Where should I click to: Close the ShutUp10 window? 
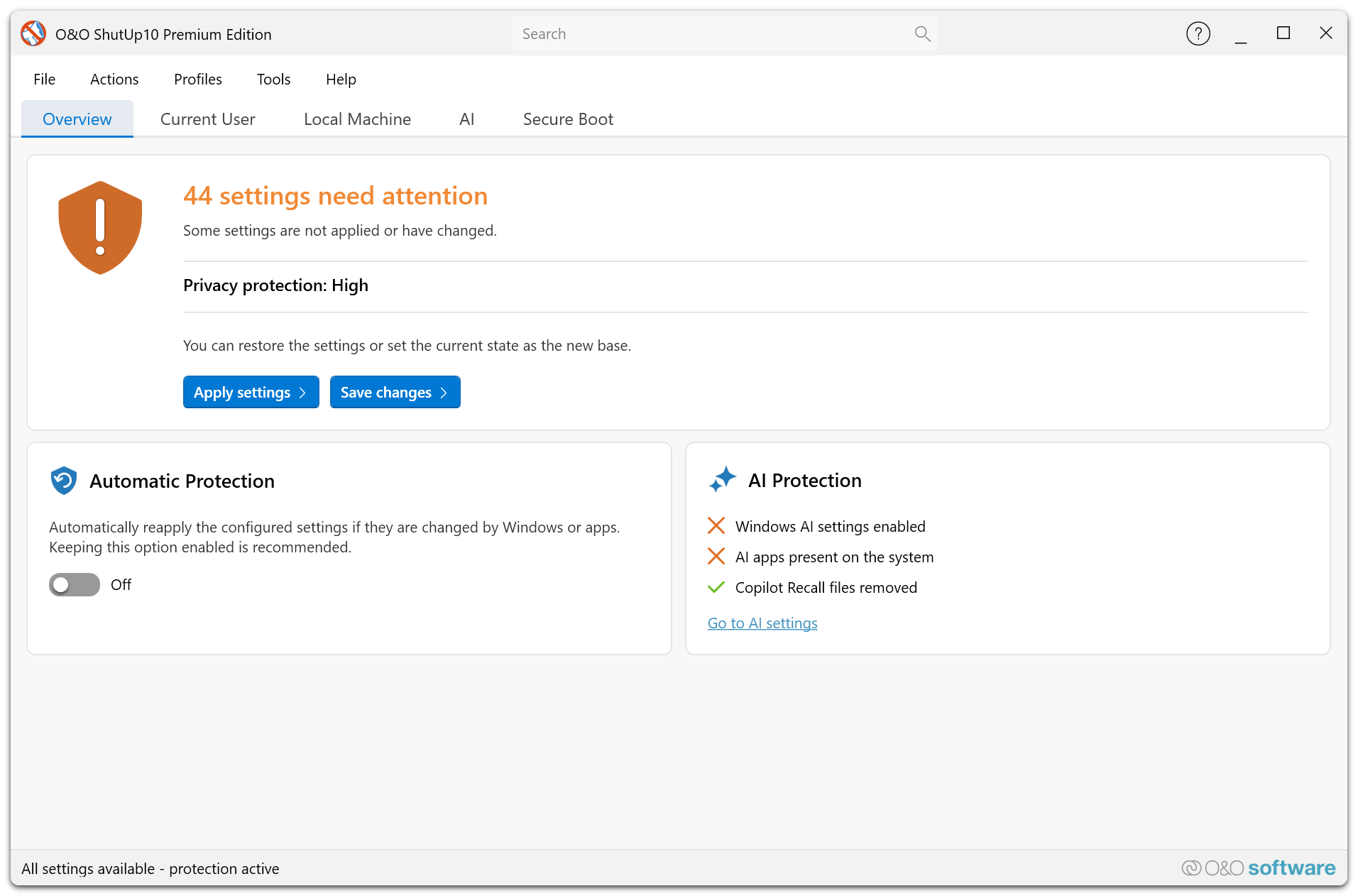(1326, 33)
